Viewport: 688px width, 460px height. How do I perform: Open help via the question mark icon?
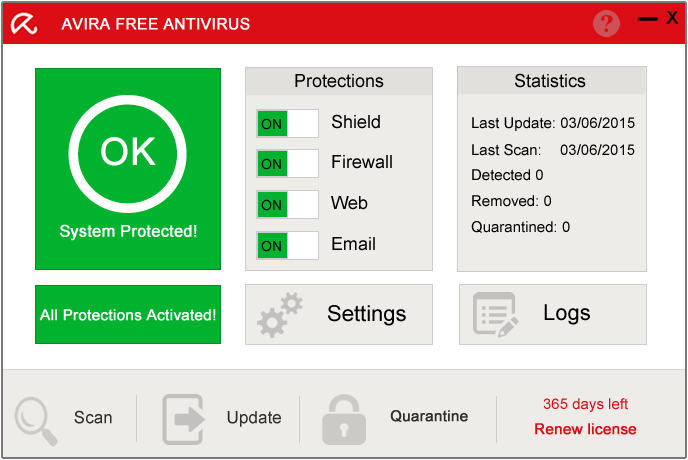tap(606, 23)
